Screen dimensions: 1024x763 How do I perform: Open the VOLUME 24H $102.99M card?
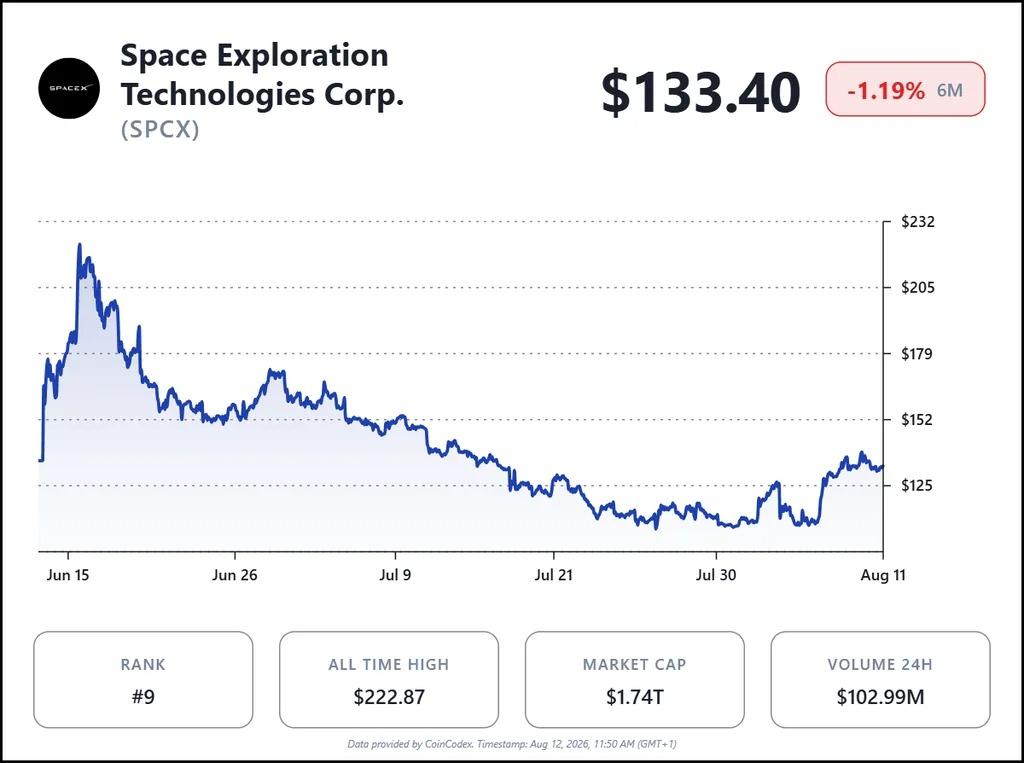click(880, 679)
